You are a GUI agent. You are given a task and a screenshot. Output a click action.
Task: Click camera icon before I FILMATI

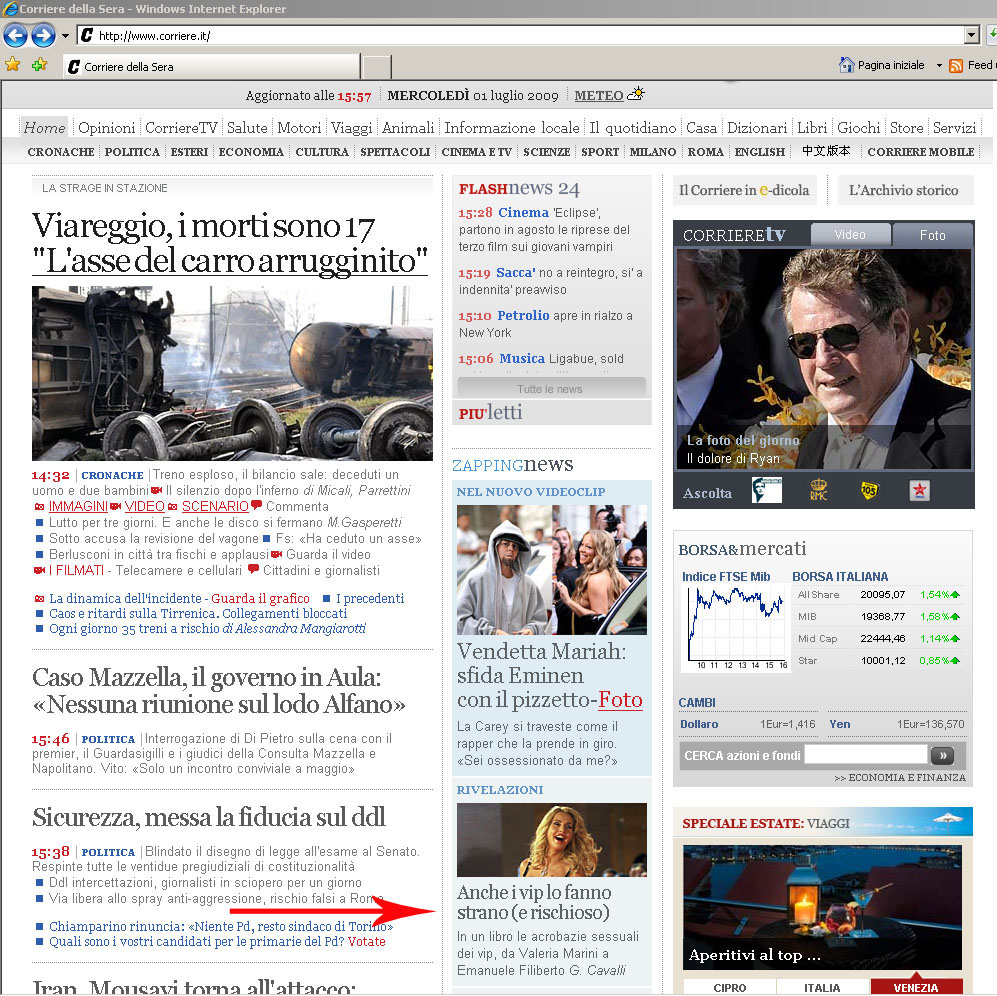tap(39, 571)
